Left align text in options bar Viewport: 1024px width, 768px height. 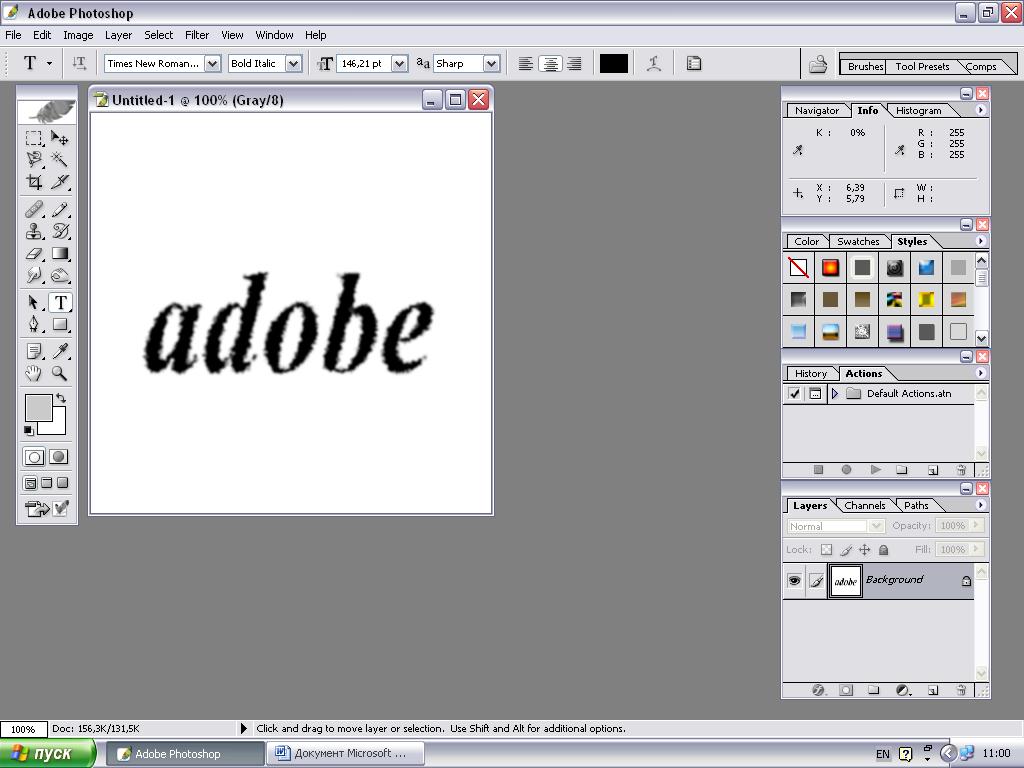point(525,63)
